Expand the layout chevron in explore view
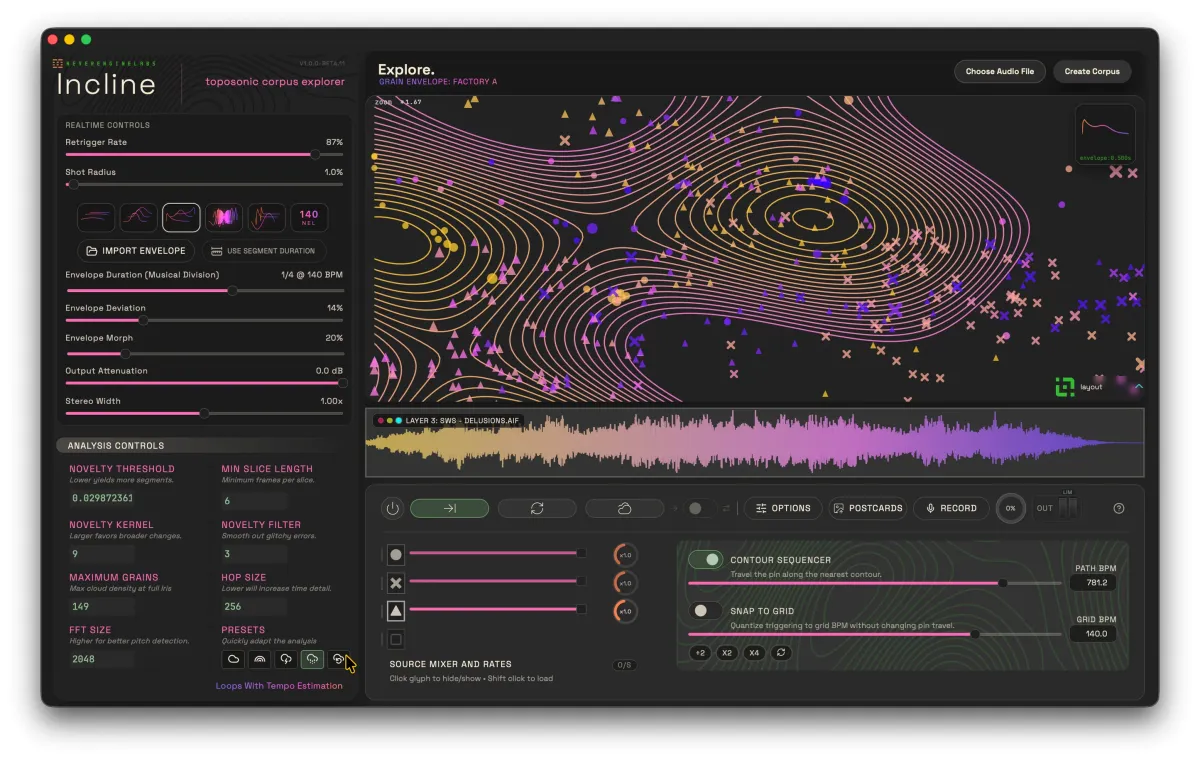The width and height of the screenshot is (1200, 761). coord(1138,386)
